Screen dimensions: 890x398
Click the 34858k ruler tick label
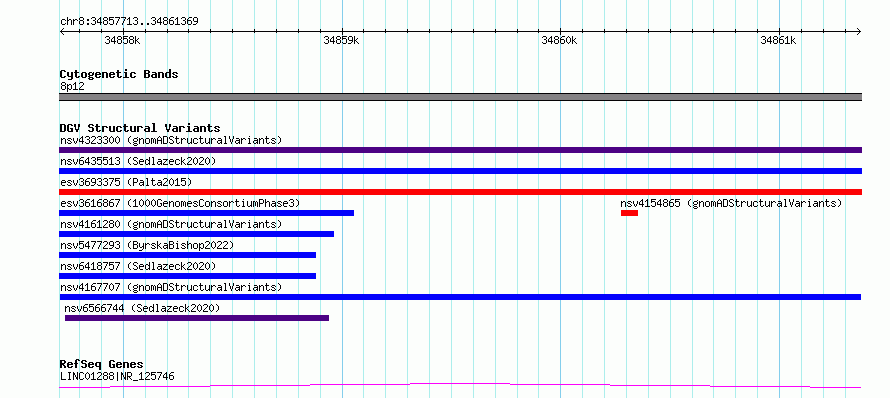coord(123,40)
